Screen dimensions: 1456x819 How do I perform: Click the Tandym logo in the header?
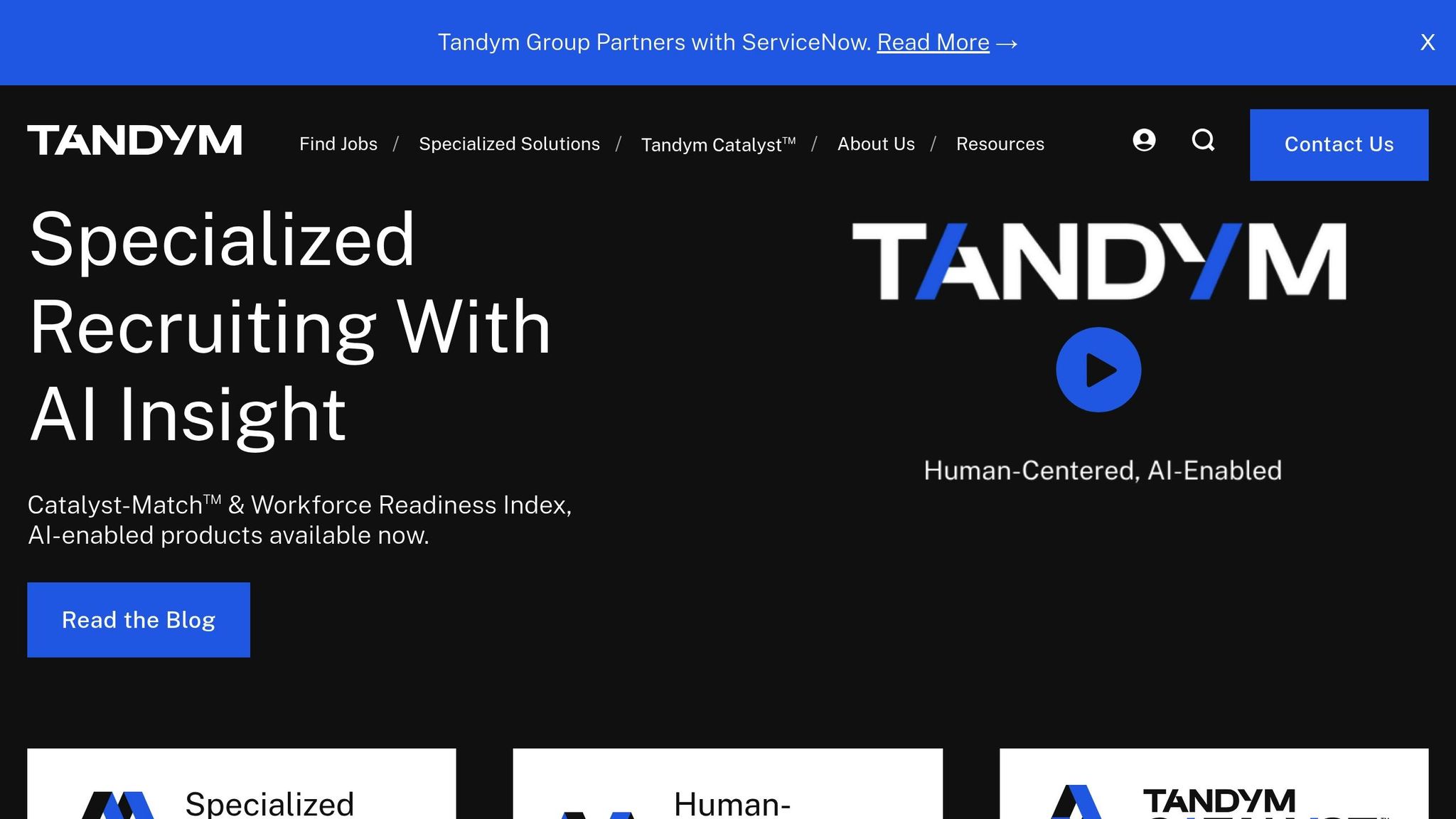134,141
